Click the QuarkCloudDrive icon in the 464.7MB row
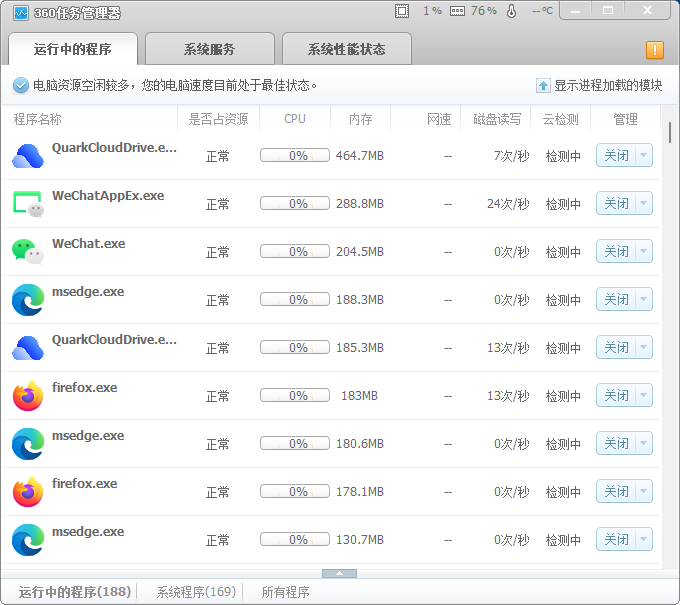680x605 pixels. coord(28,156)
